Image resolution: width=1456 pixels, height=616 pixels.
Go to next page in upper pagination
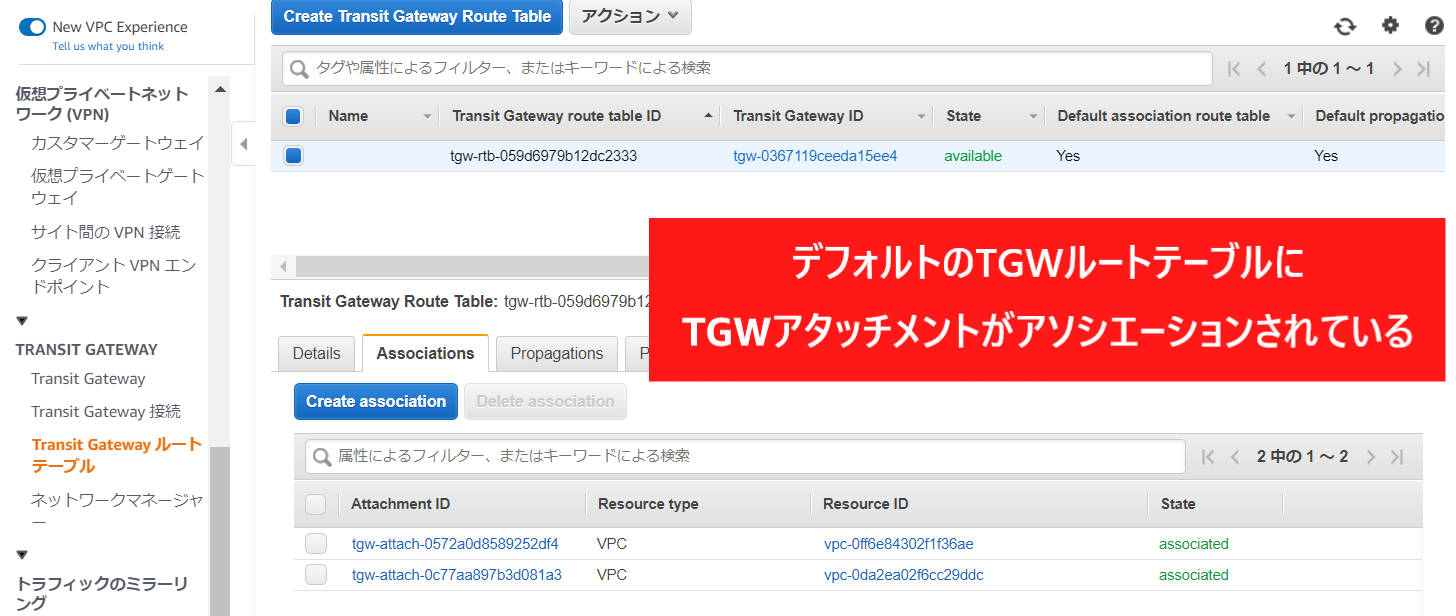[x=1397, y=69]
